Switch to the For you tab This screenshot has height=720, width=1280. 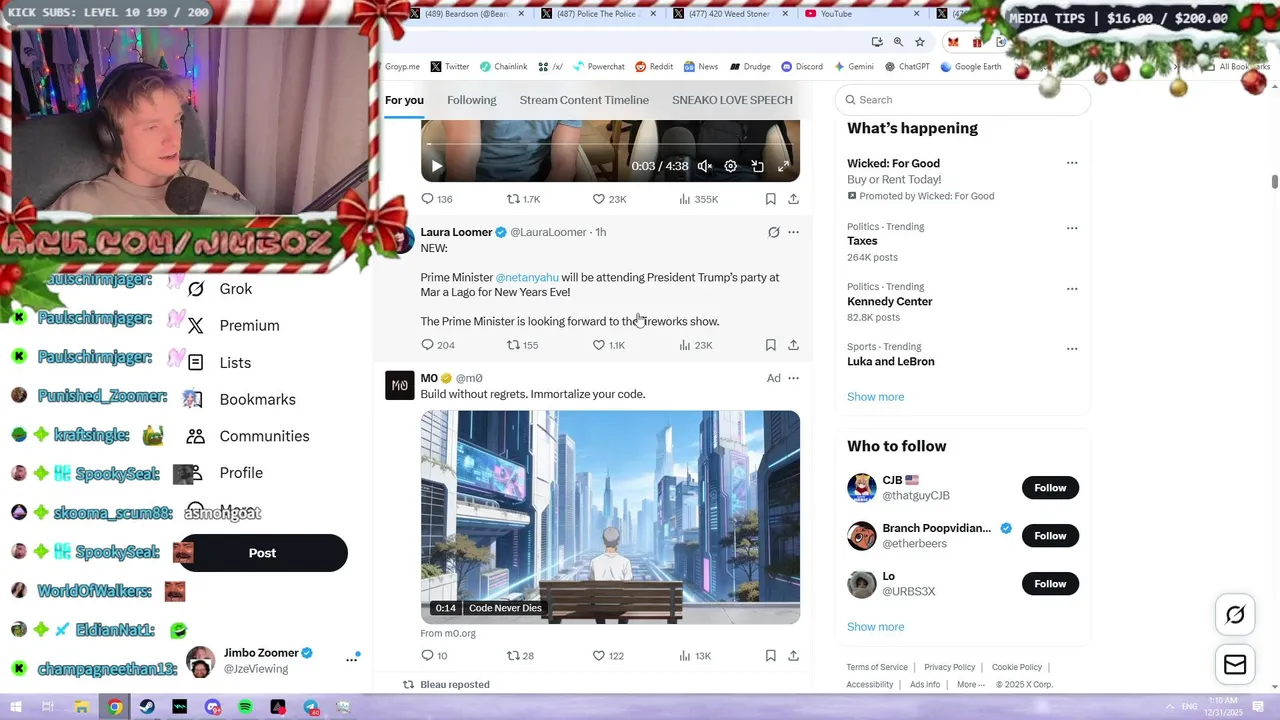(x=404, y=100)
